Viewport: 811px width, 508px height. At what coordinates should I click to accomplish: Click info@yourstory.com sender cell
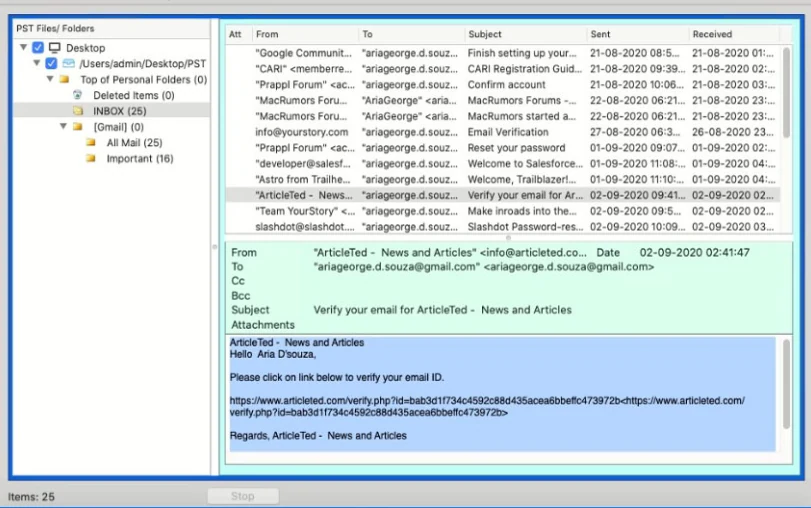(x=302, y=132)
